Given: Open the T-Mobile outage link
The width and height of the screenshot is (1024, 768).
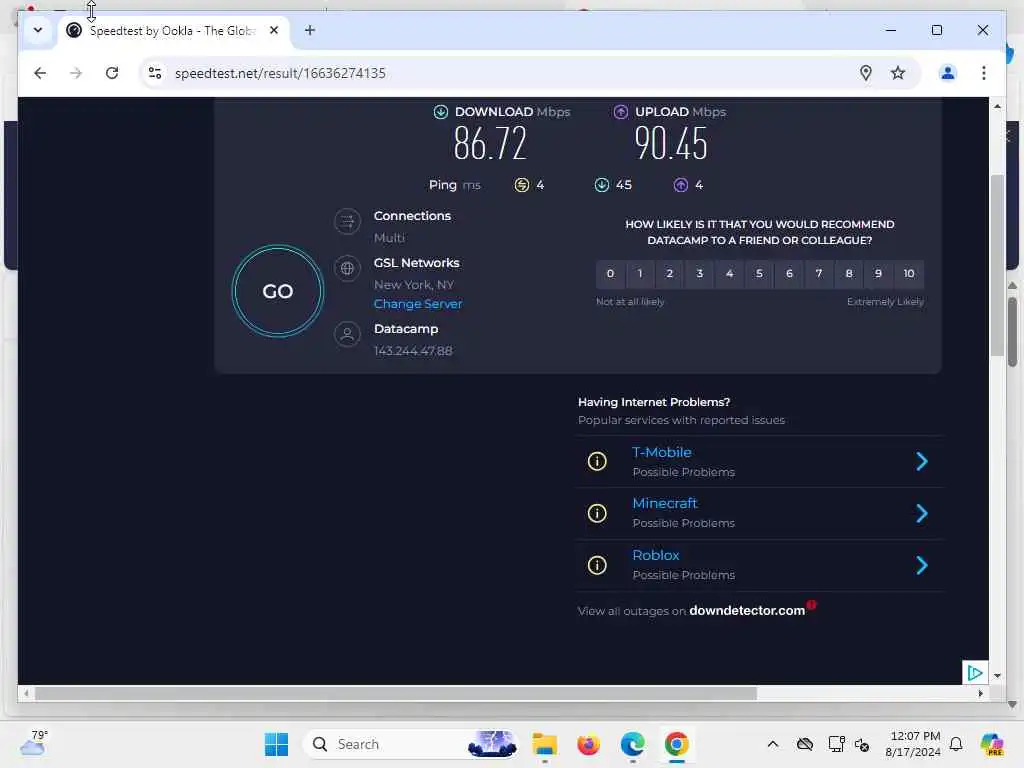Looking at the screenshot, I should click(x=662, y=452).
